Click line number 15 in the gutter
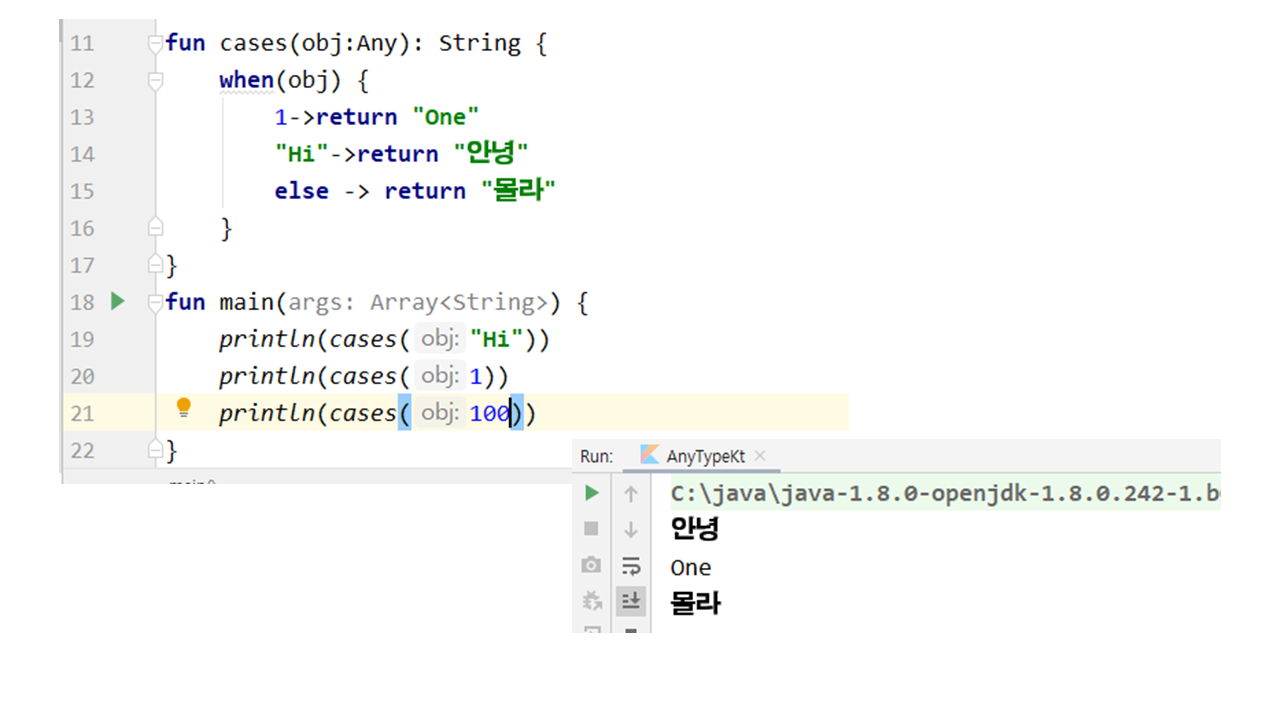Viewport: 1280px width, 720px height. click(82, 191)
